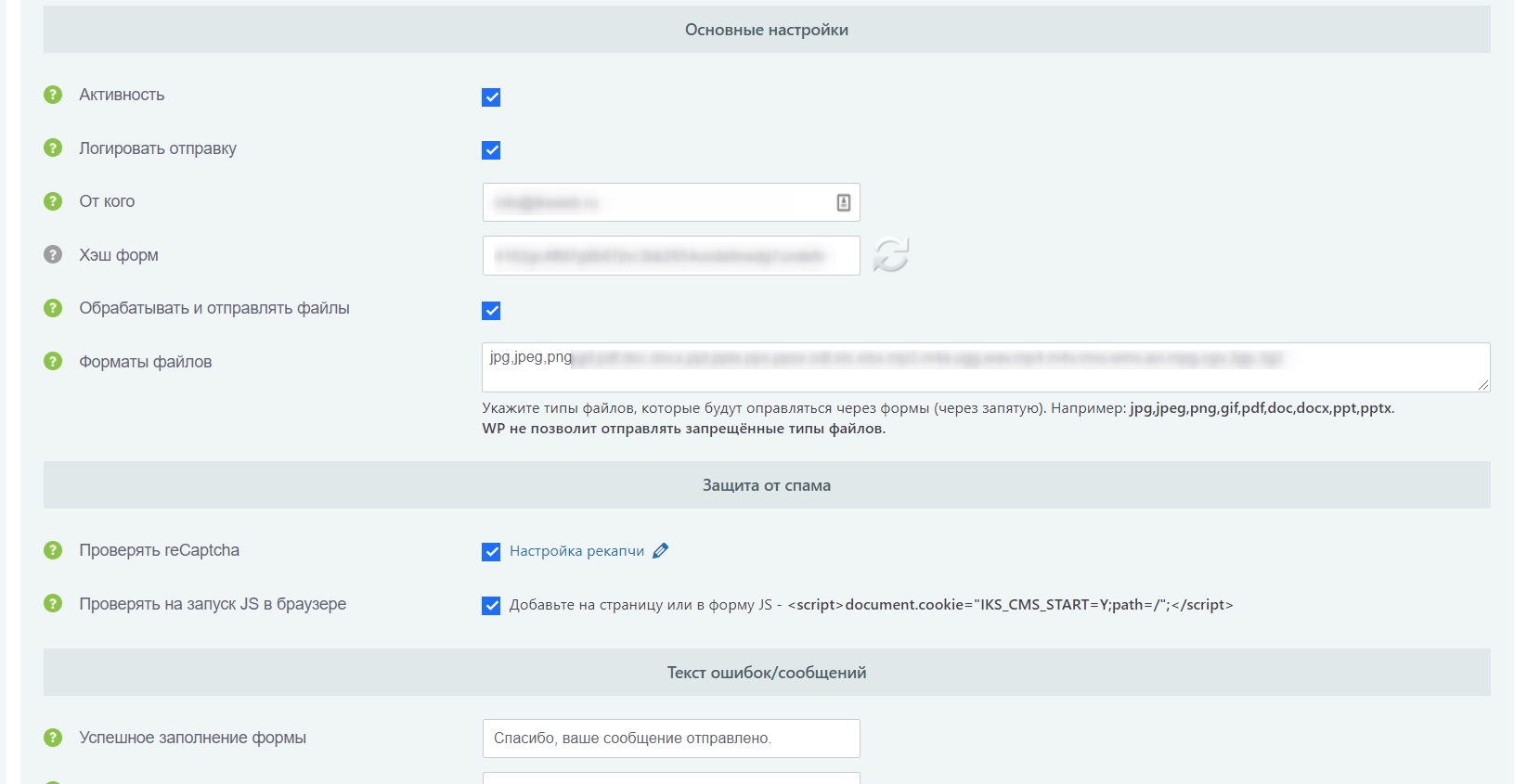Toggle the Проверять reCaptcha checkbox

click(x=491, y=552)
